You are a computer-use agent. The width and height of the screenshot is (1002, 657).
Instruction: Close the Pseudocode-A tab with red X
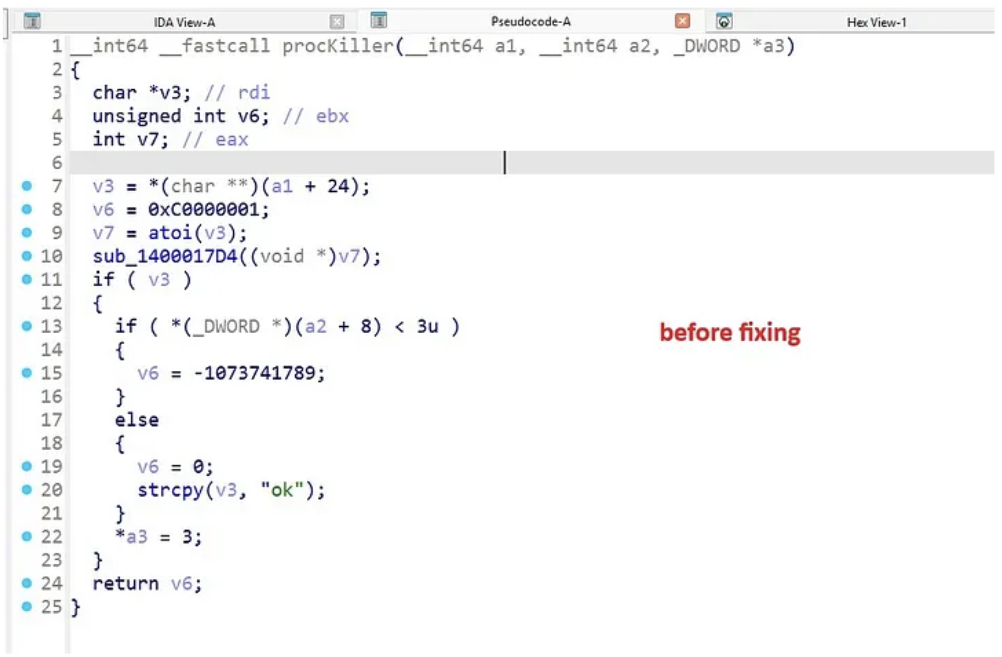(x=683, y=21)
